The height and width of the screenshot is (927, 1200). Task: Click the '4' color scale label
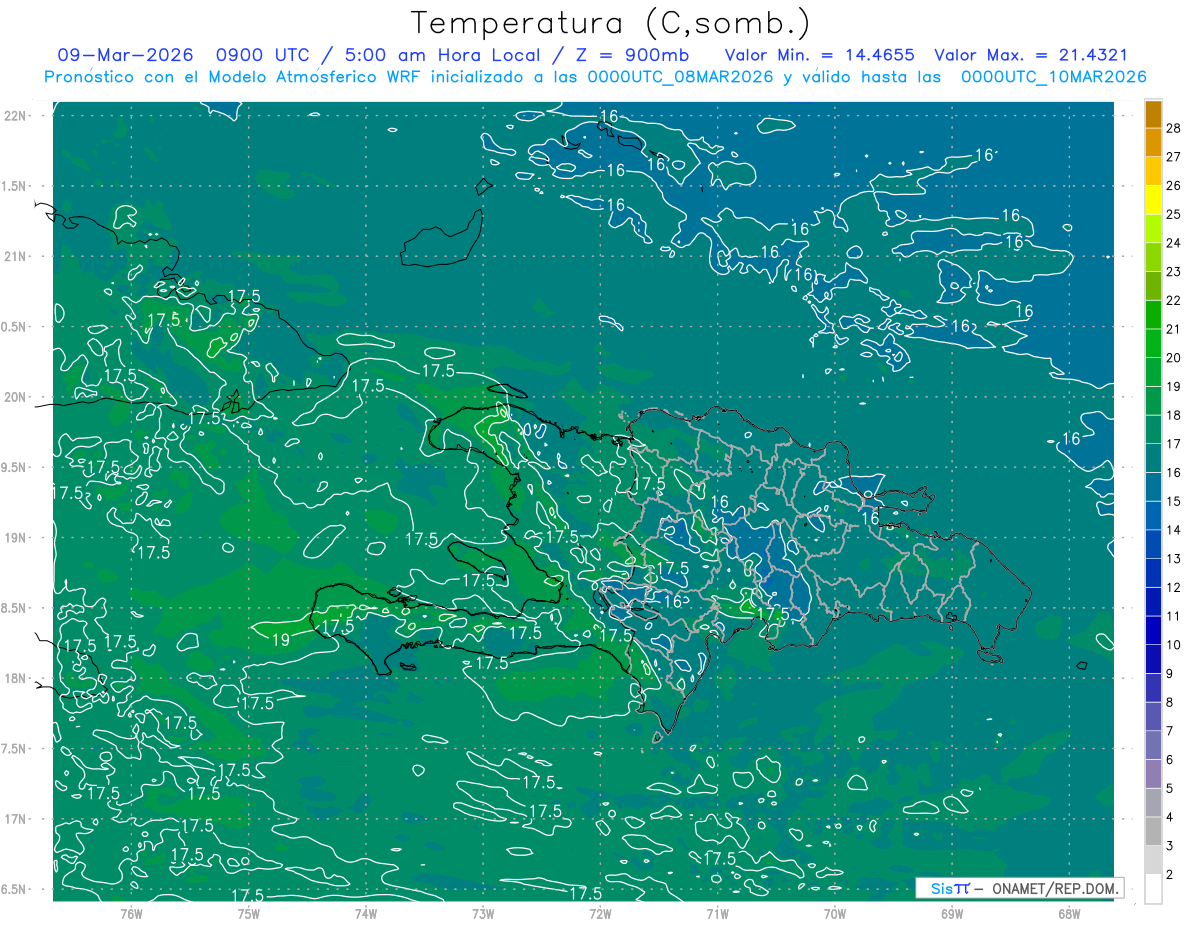click(1170, 818)
